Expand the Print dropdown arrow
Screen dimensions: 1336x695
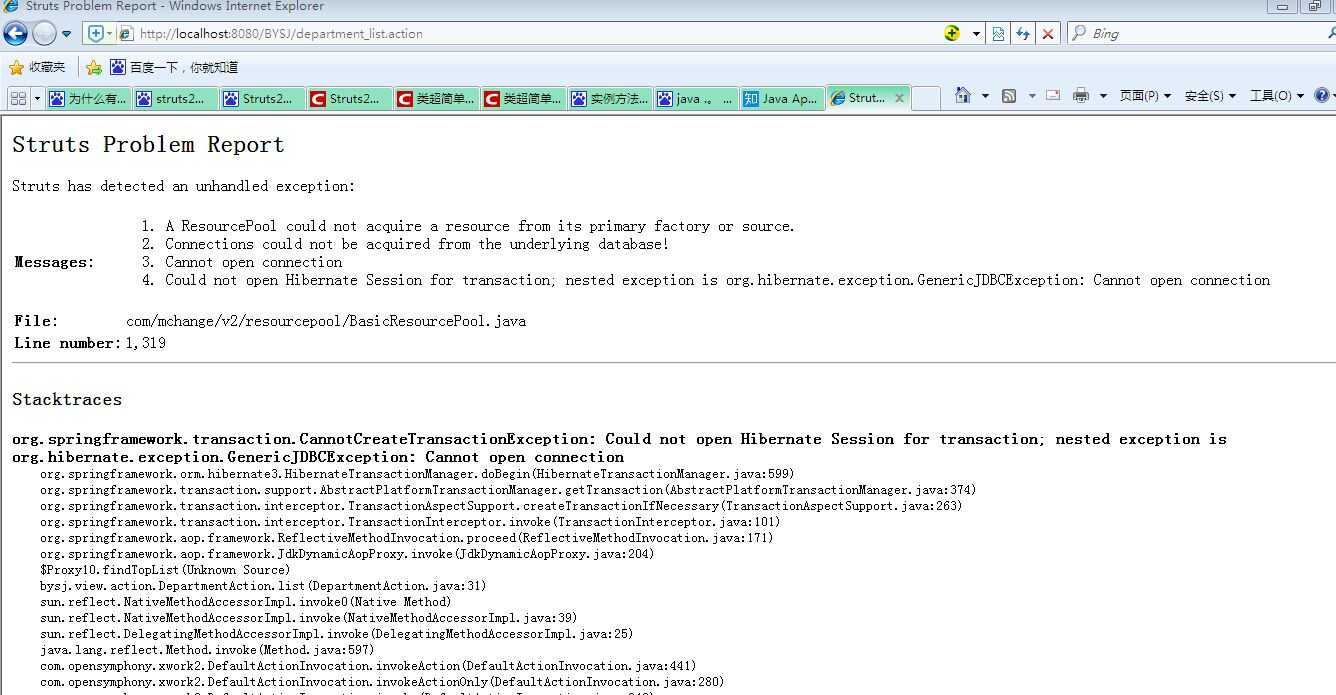(1103, 96)
